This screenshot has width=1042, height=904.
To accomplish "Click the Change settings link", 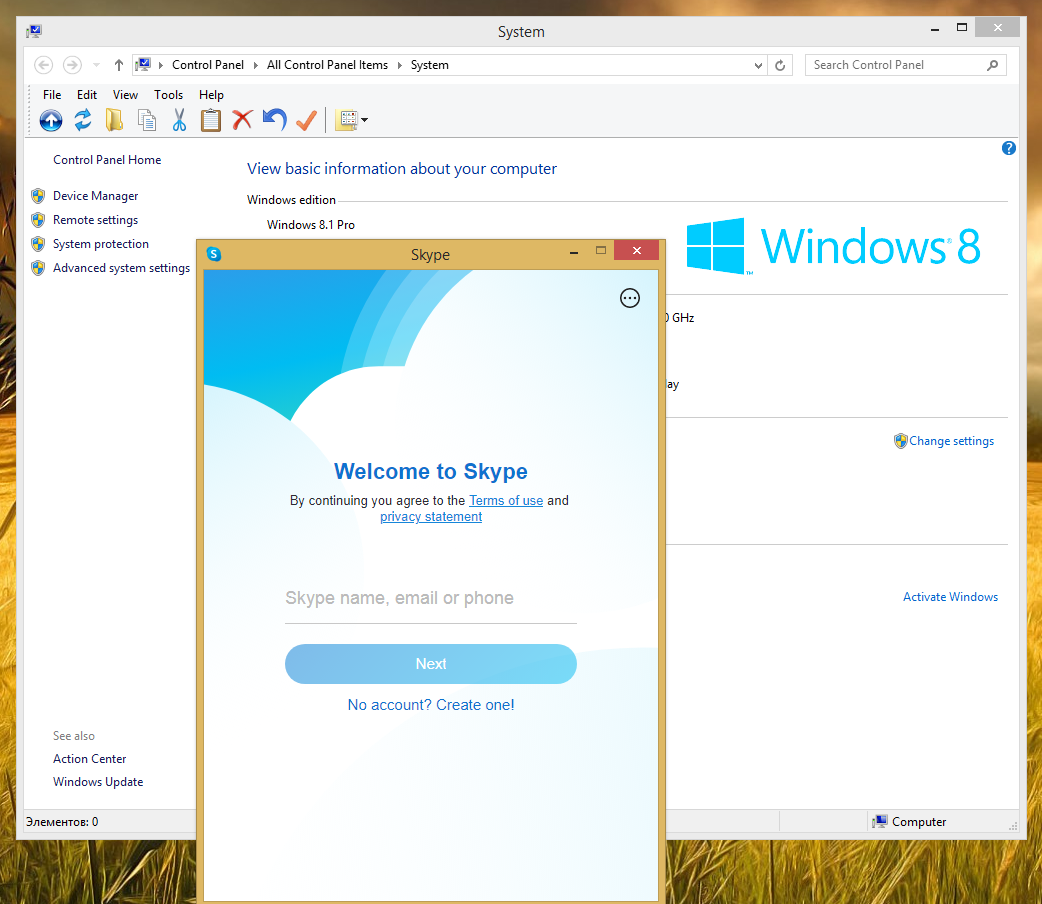I will click(952, 441).
